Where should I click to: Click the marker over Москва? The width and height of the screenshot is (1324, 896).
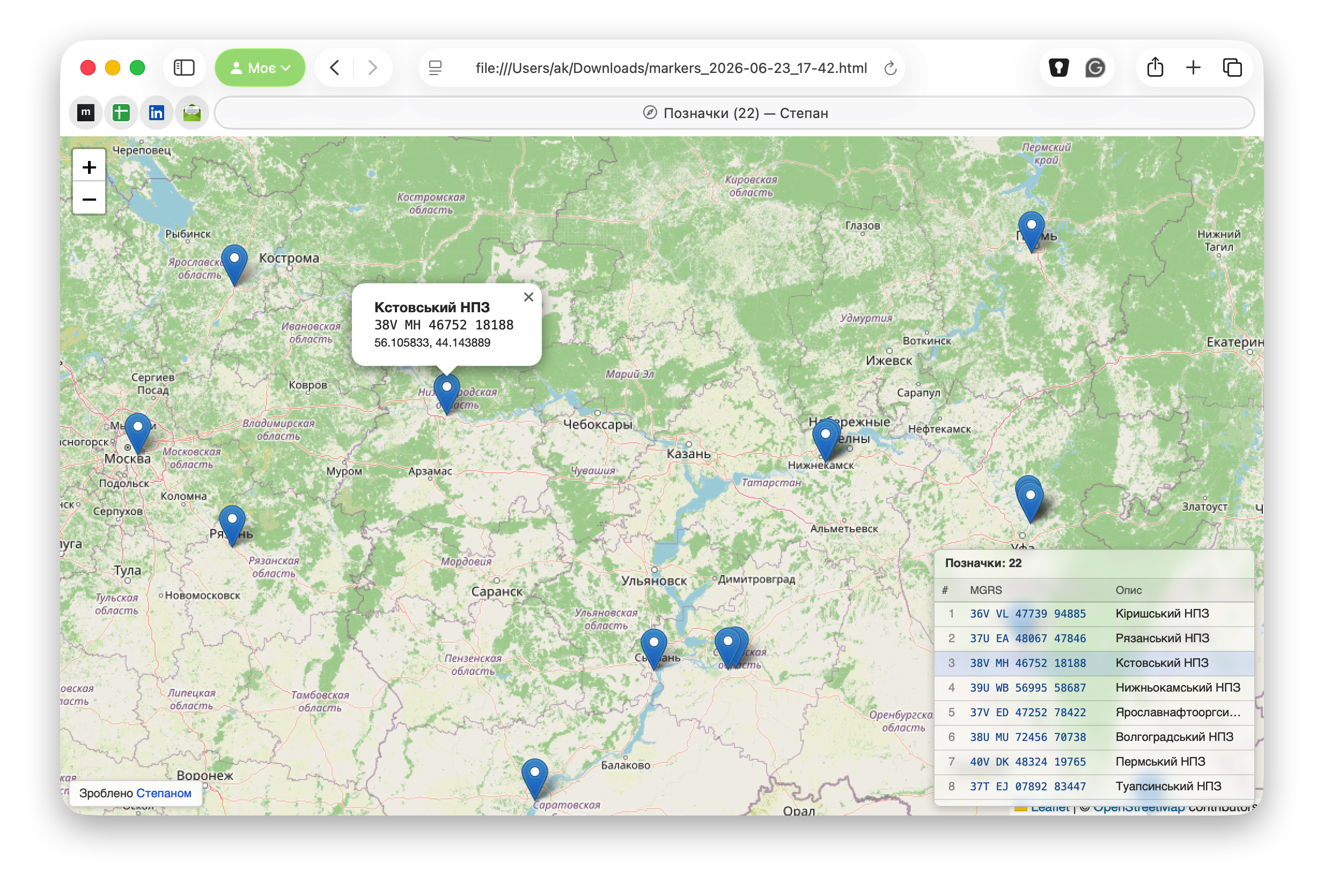pyautogui.click(x=138, y=433)
